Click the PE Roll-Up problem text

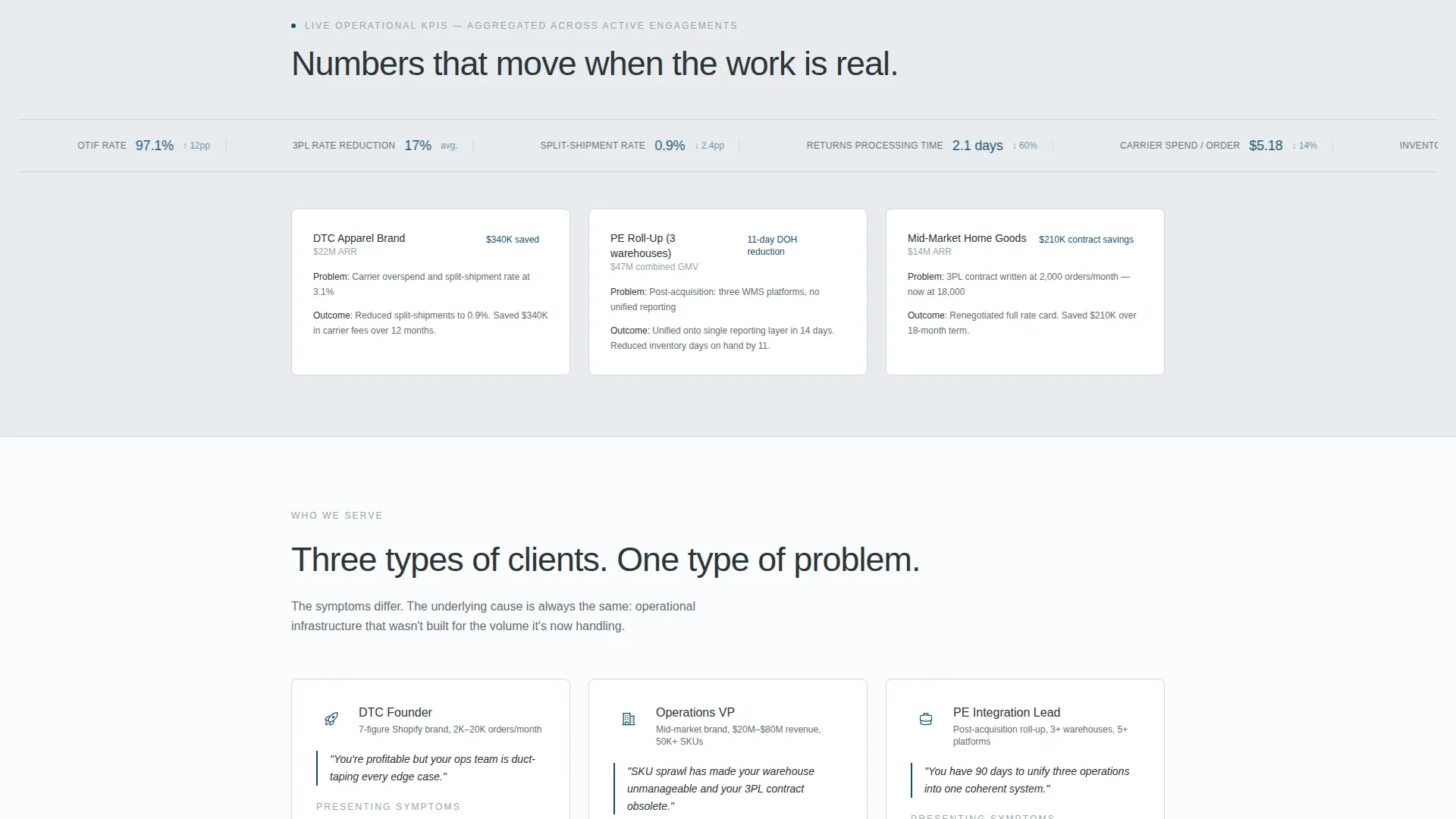[x=714, y=300]
